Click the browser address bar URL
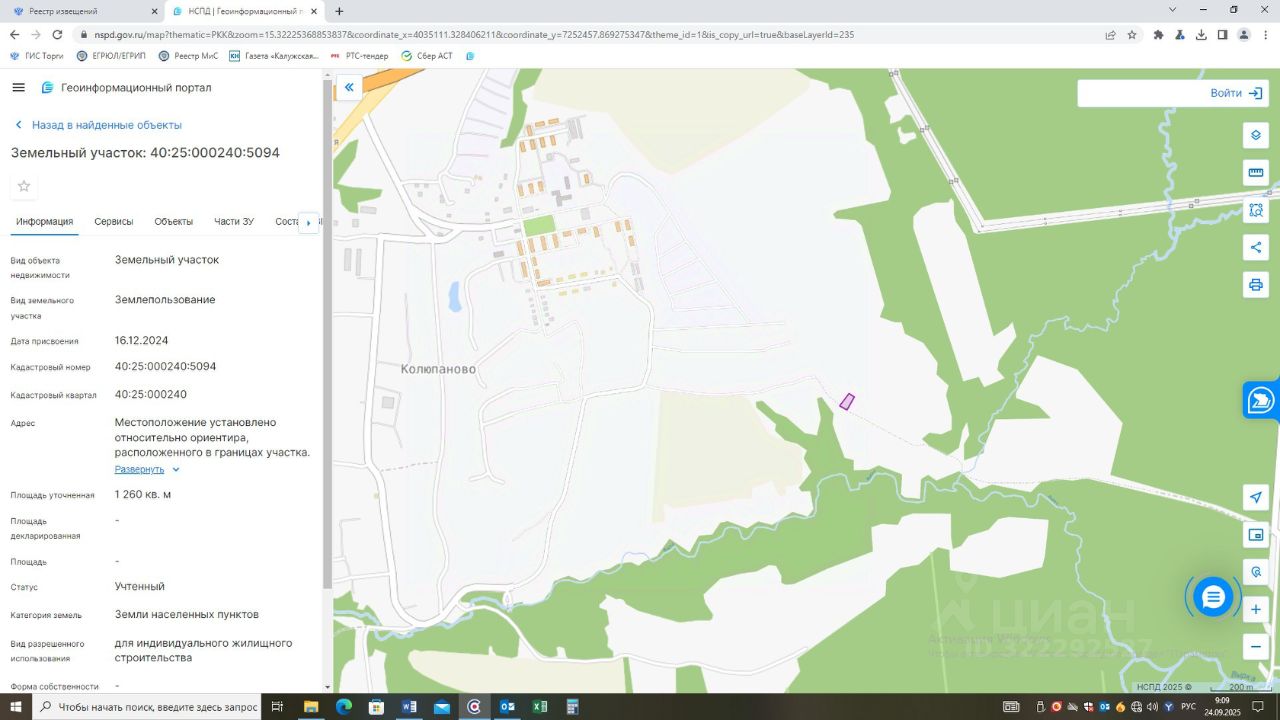1280x720 pixels. [x=474, y=34]
